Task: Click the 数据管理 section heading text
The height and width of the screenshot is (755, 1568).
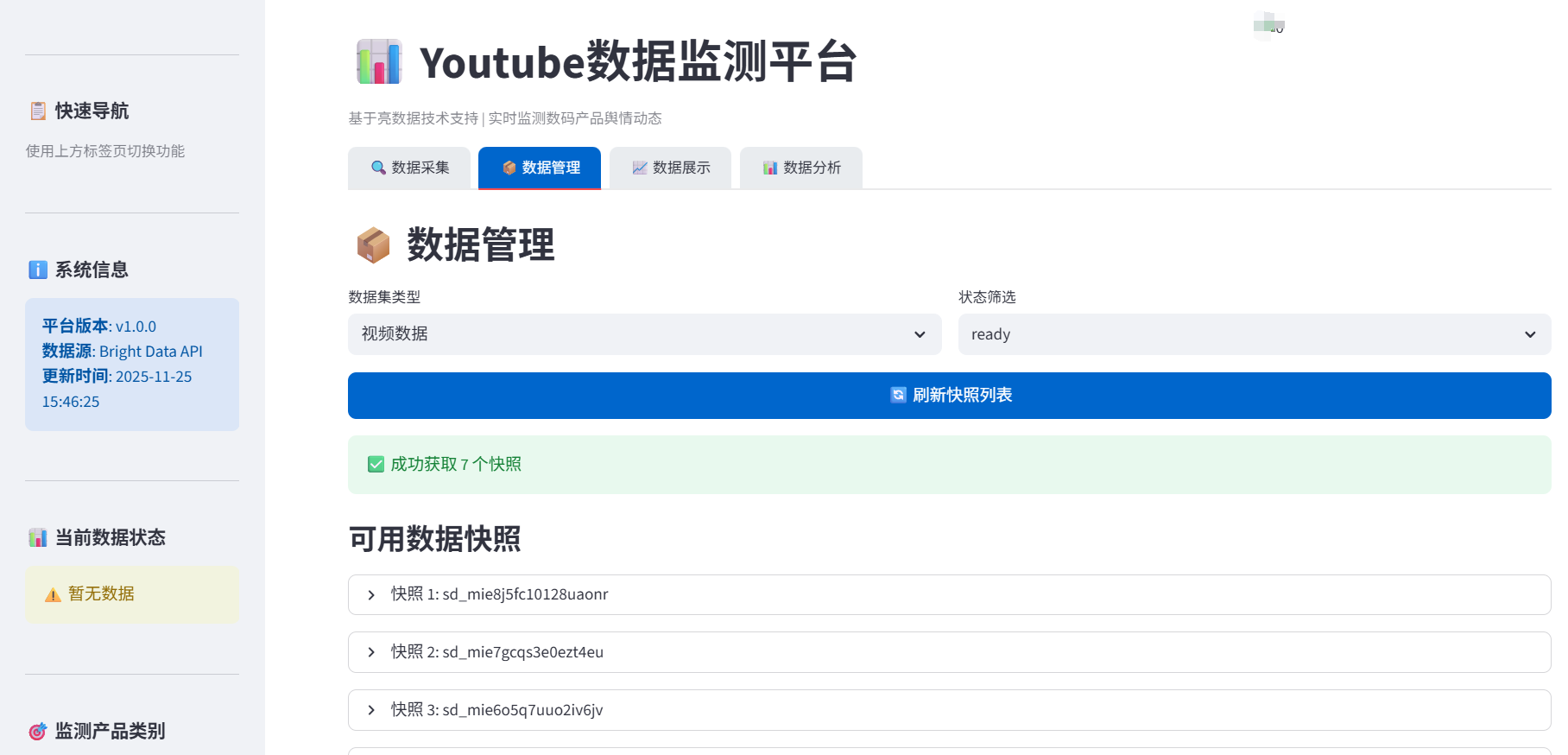Action: 481,245
